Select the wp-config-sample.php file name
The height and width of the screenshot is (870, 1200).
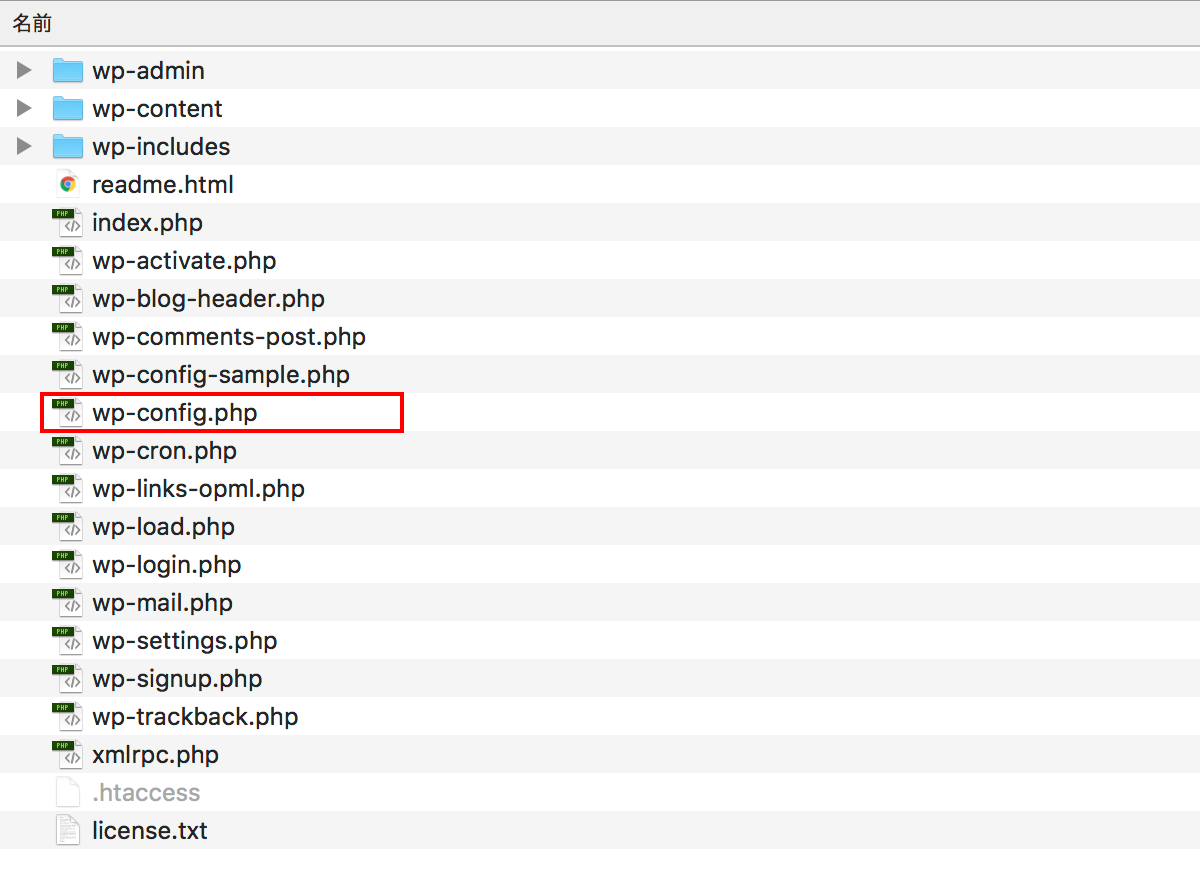coord(221,375)
